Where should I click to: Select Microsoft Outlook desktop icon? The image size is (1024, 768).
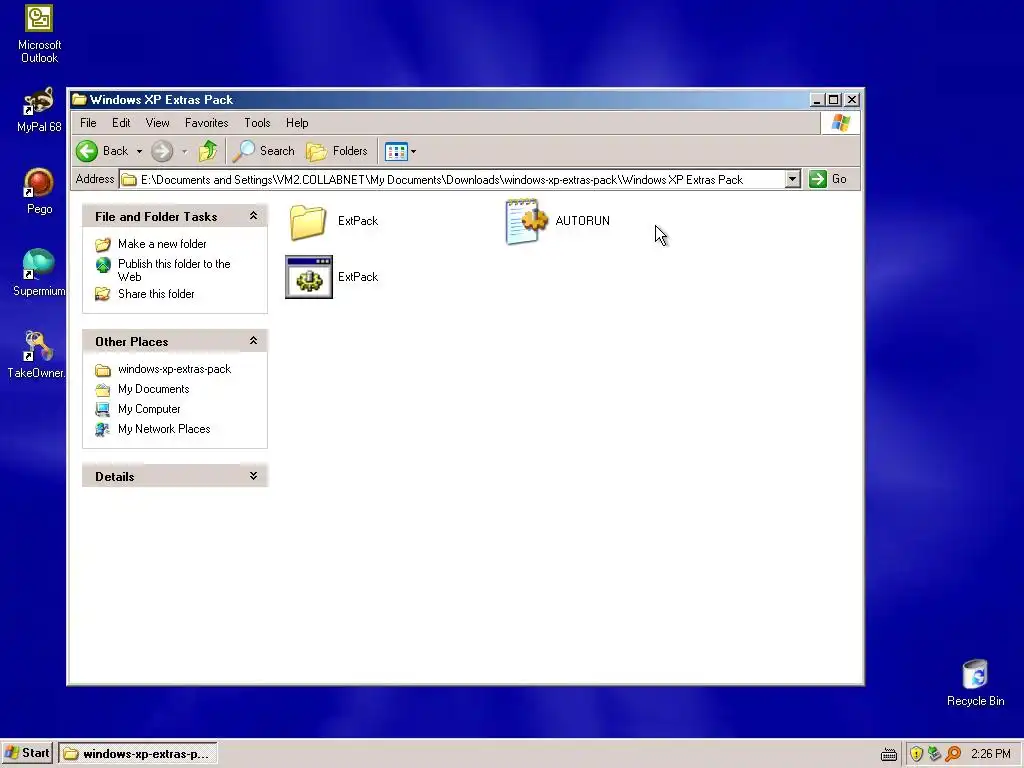(x=39, y=34)
